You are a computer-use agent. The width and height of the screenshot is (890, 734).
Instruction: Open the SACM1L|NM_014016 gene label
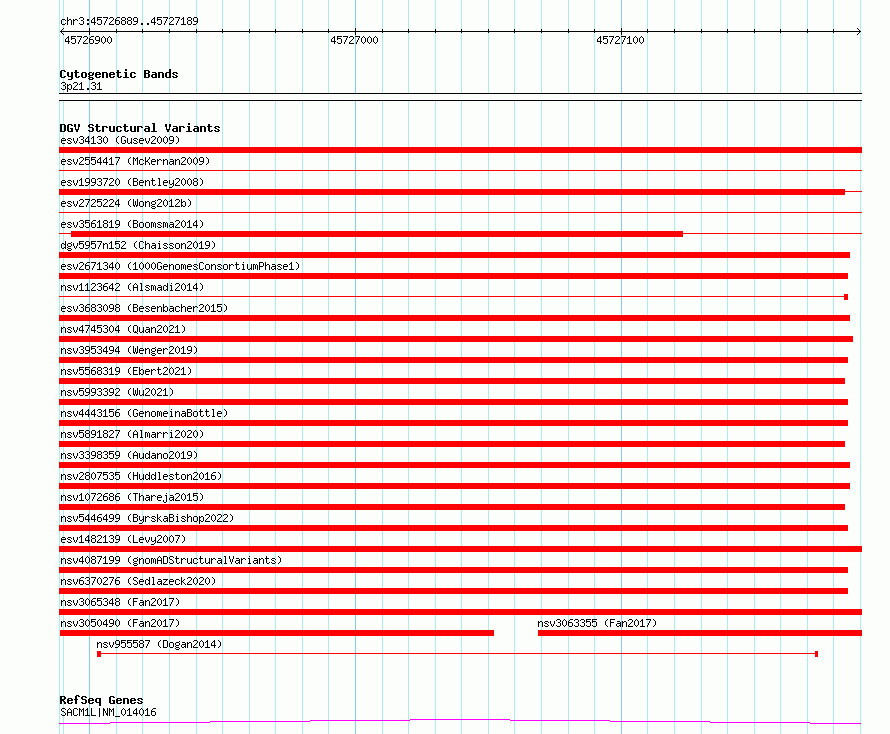(108, 712)
